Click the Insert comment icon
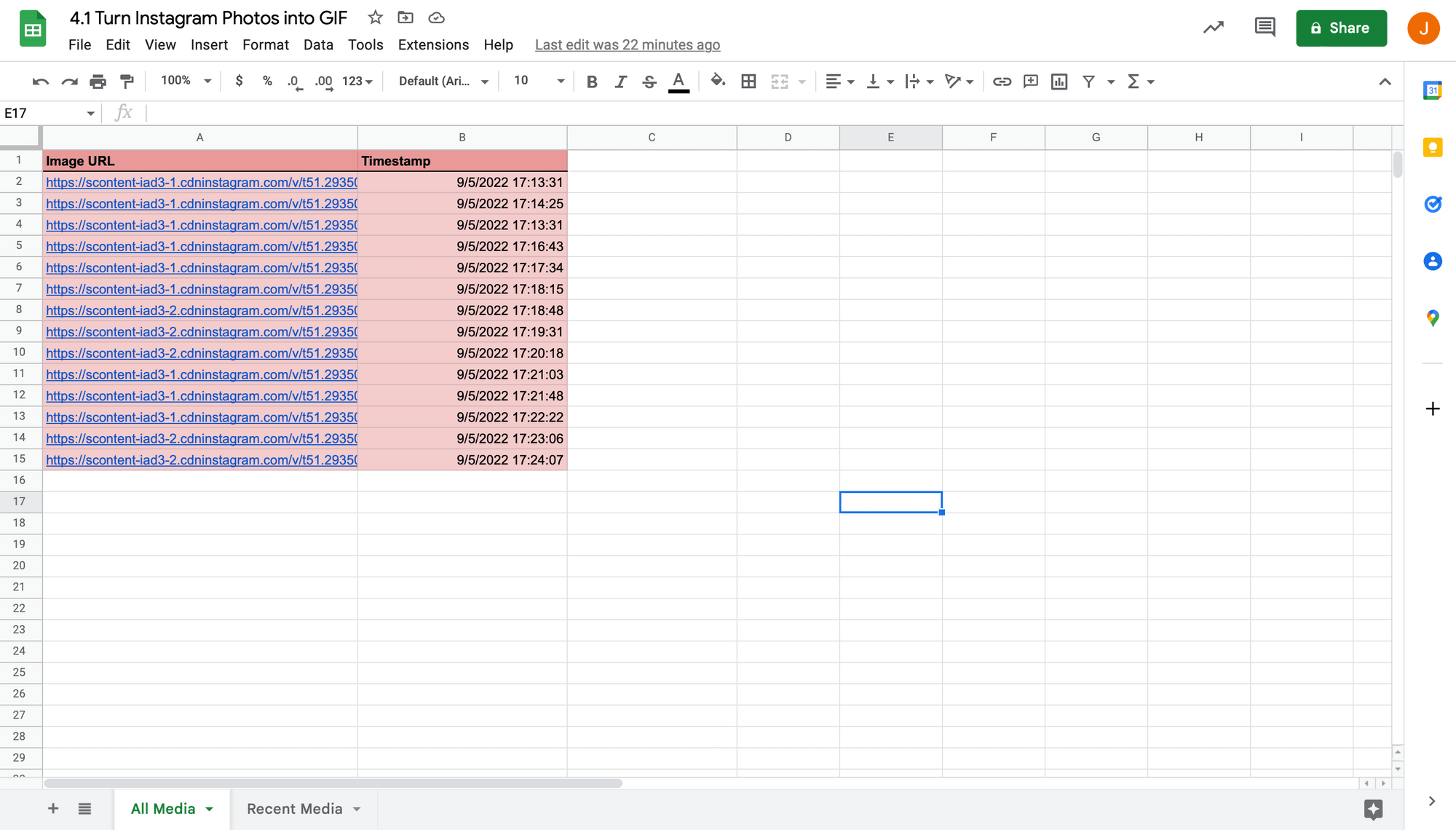 [1030, 82]
